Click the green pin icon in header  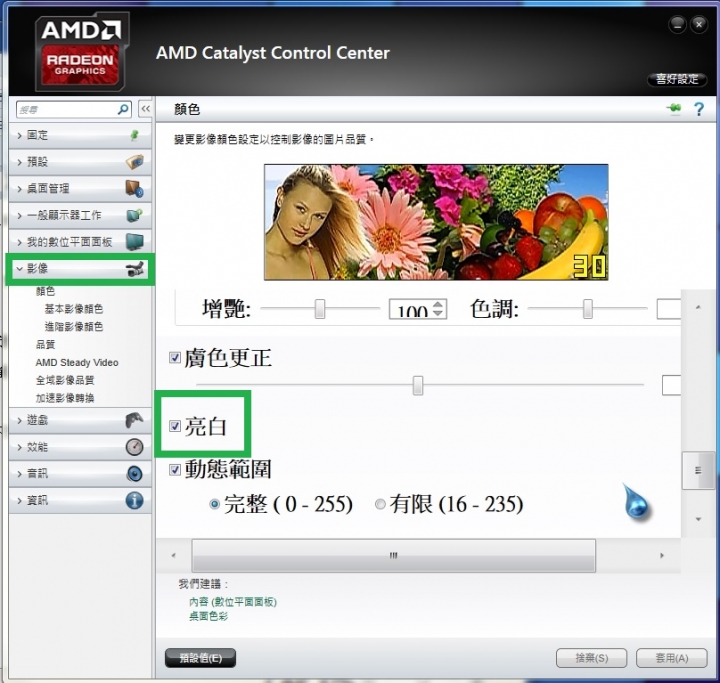(x=674, y=108)
